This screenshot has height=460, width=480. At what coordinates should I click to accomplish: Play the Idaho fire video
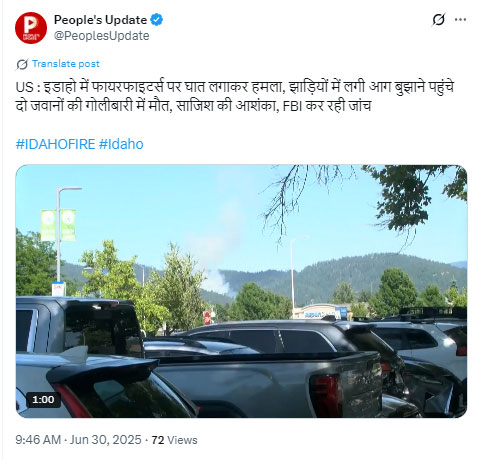click(241, 291)
